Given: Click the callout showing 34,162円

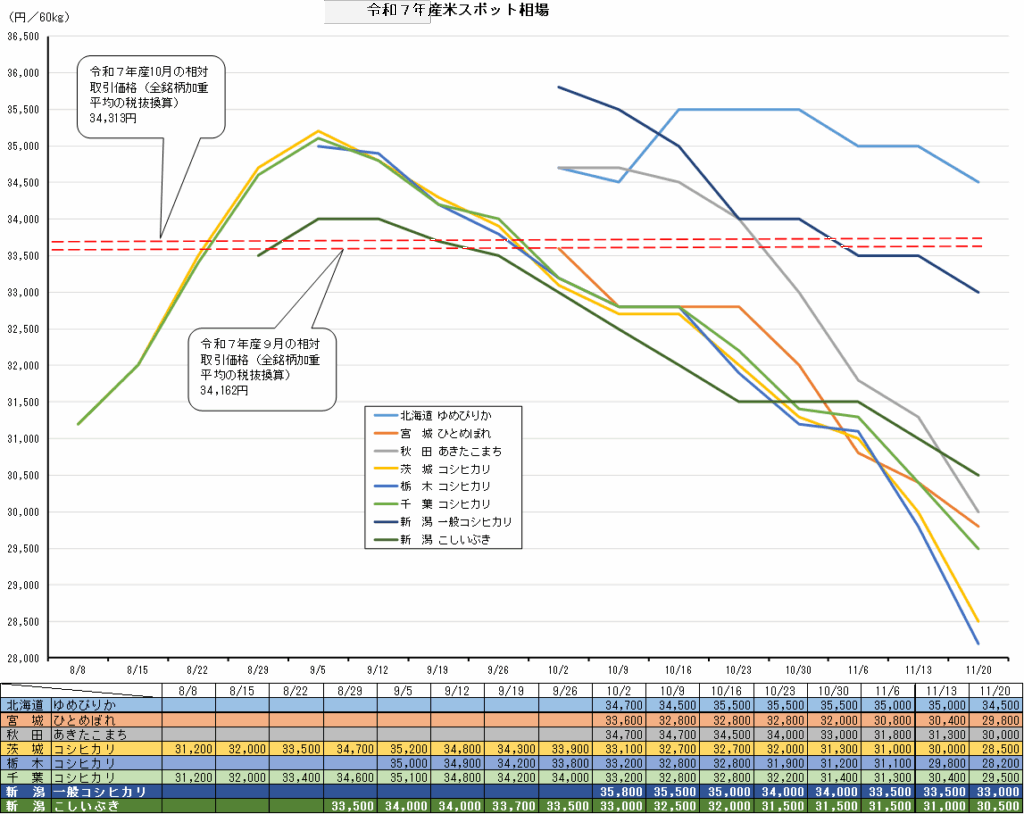Looking at the screenshot, I should [262, 366].
